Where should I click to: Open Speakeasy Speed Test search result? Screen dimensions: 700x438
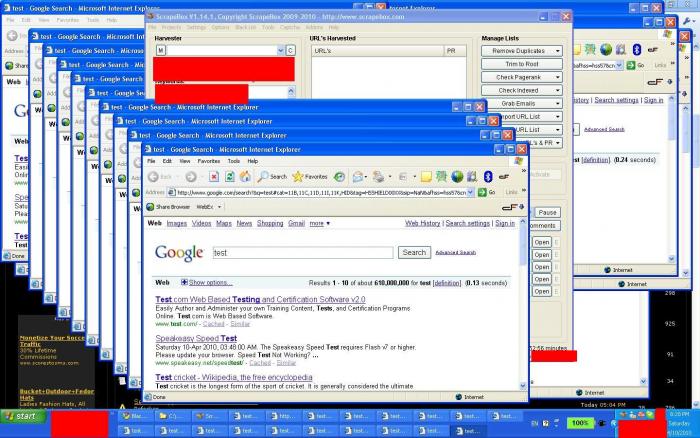196,338
